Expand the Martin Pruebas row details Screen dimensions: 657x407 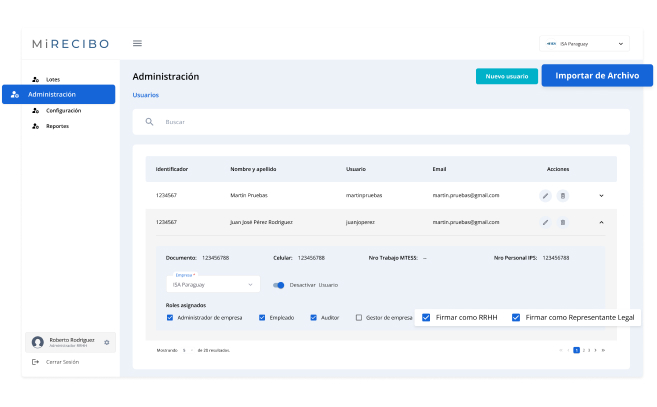coord(601,195)
